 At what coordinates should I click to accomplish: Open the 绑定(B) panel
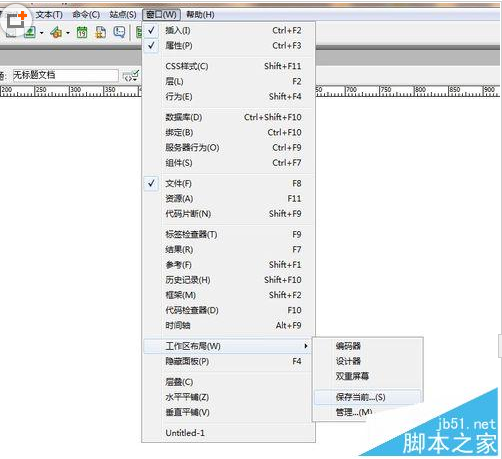(x=229, y=133)
